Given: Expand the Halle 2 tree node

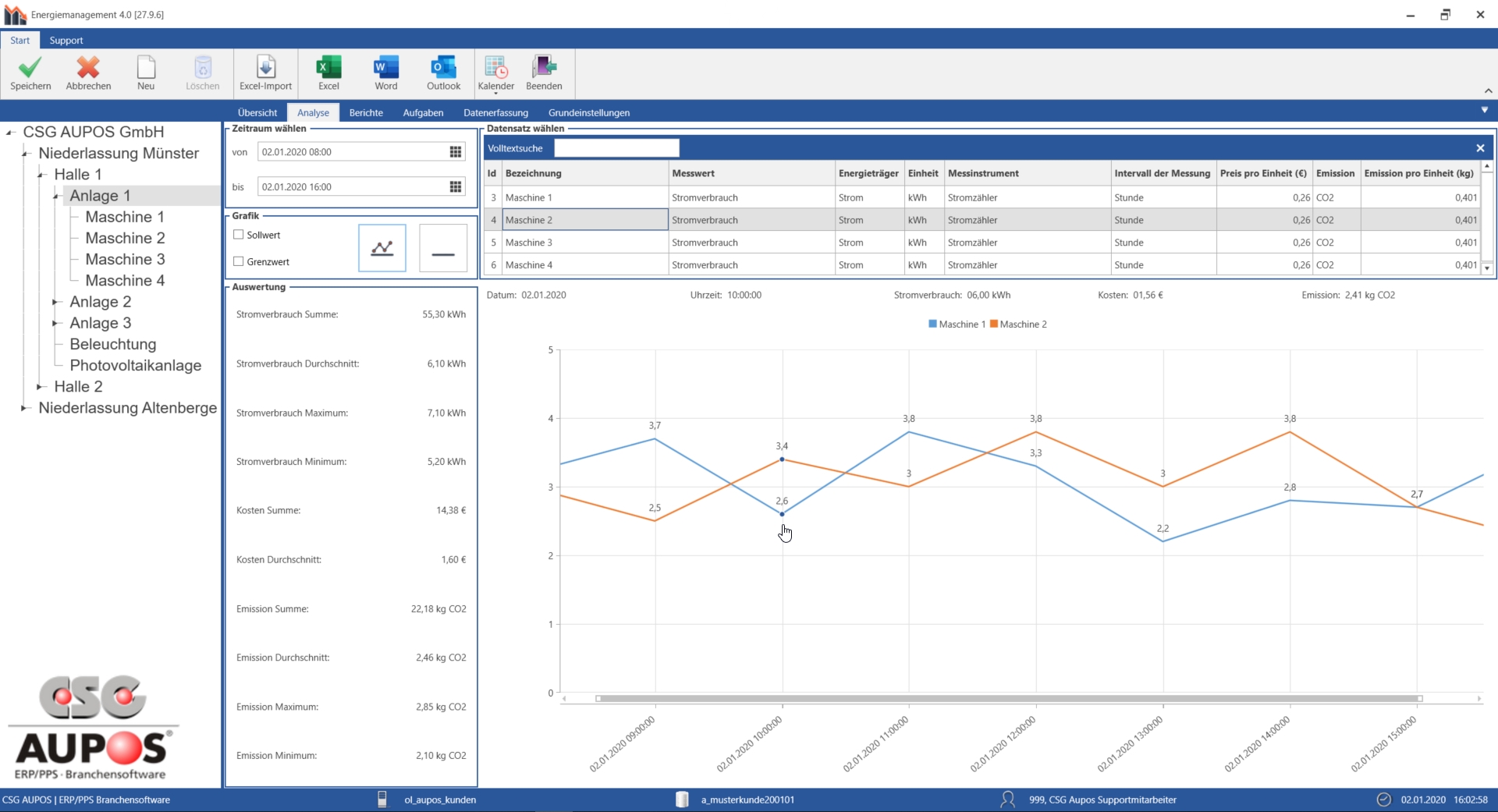Looking at the screenshot, I should (x=41, y=387).
